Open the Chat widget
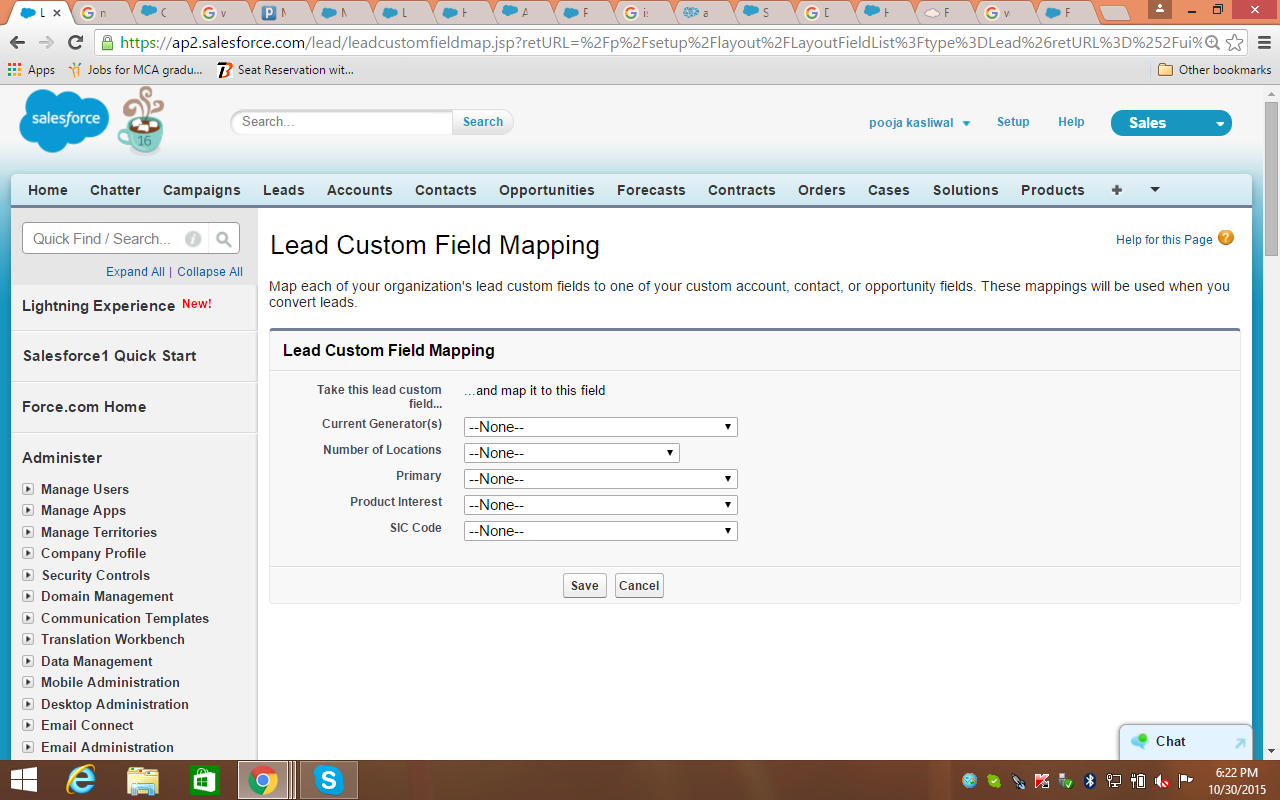Screen dimensions: 1280x800 tap(1185, 742)
